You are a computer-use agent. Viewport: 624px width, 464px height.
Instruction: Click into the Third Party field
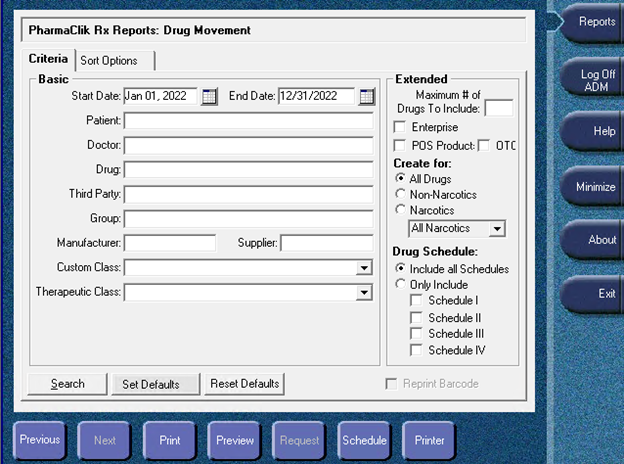(249, 194)
